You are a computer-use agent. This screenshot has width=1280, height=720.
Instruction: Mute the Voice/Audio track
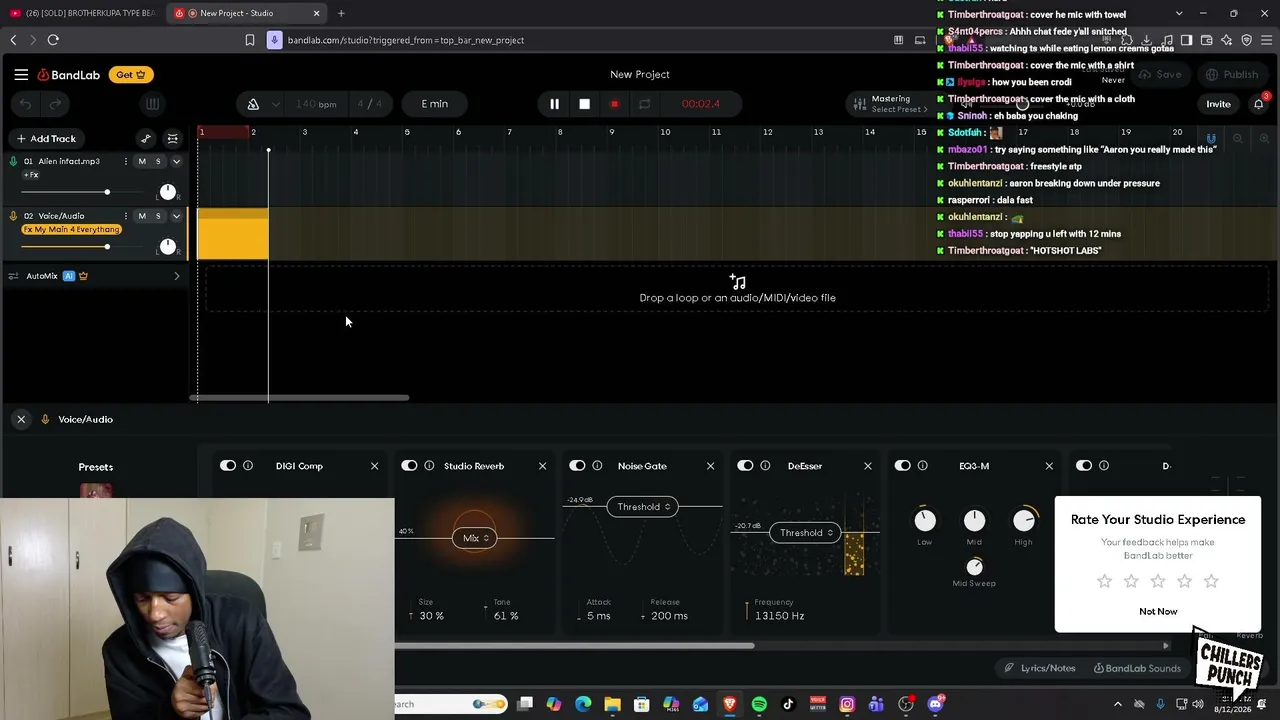tap(142, 216)
